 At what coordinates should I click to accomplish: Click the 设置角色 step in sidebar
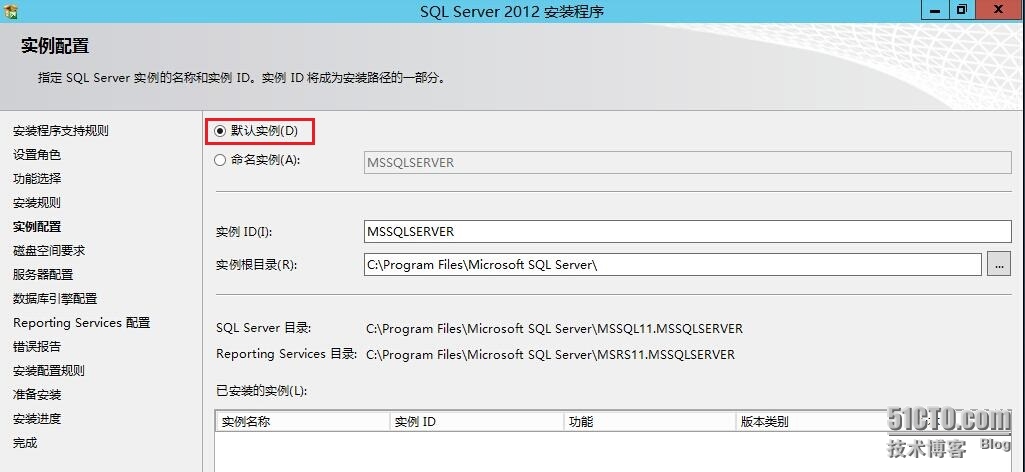[37, 155]
